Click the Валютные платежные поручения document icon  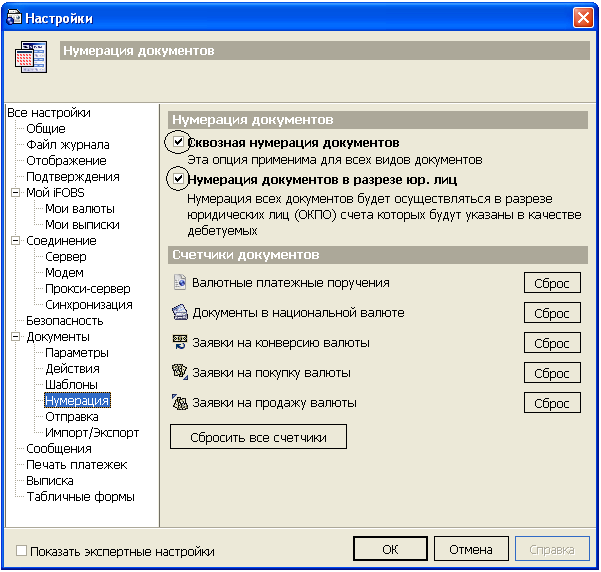(179, 283)
